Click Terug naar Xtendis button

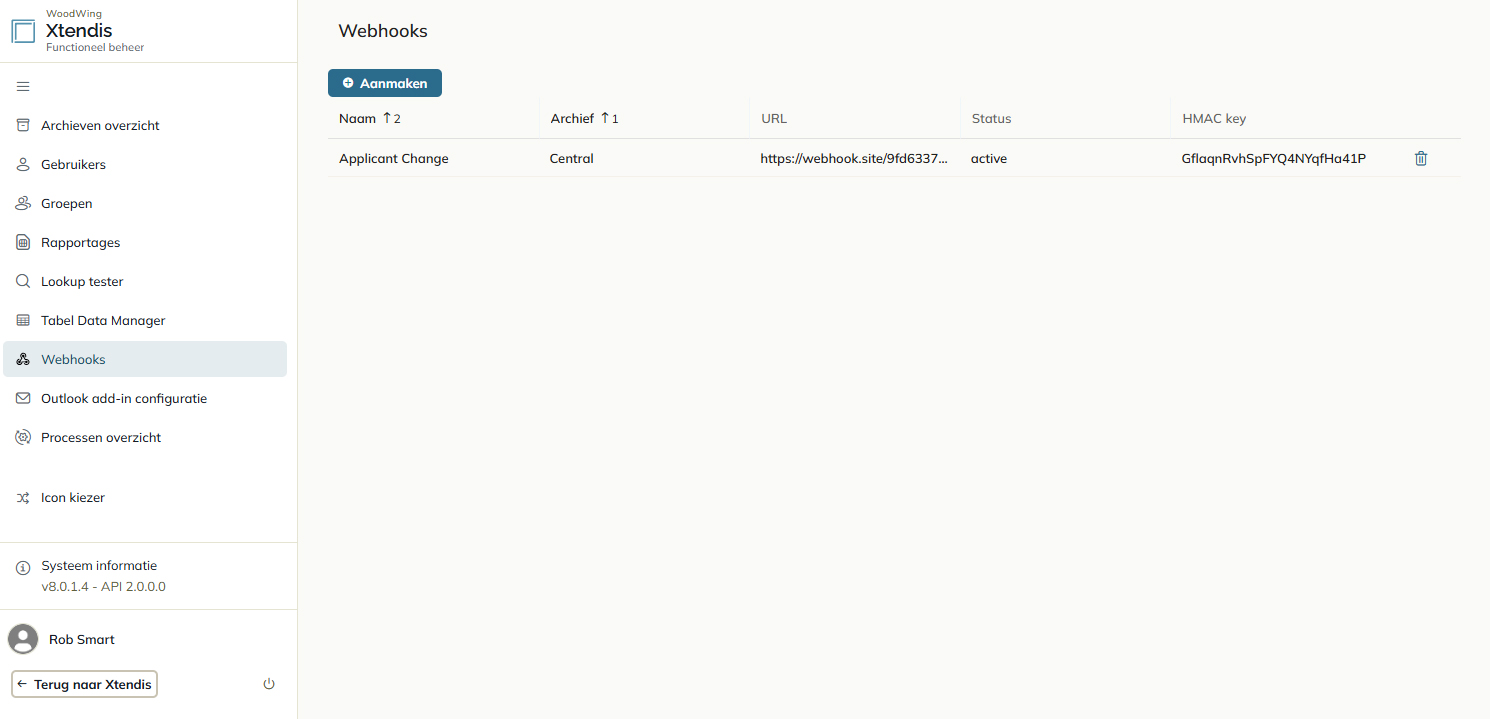pos(85,684)
